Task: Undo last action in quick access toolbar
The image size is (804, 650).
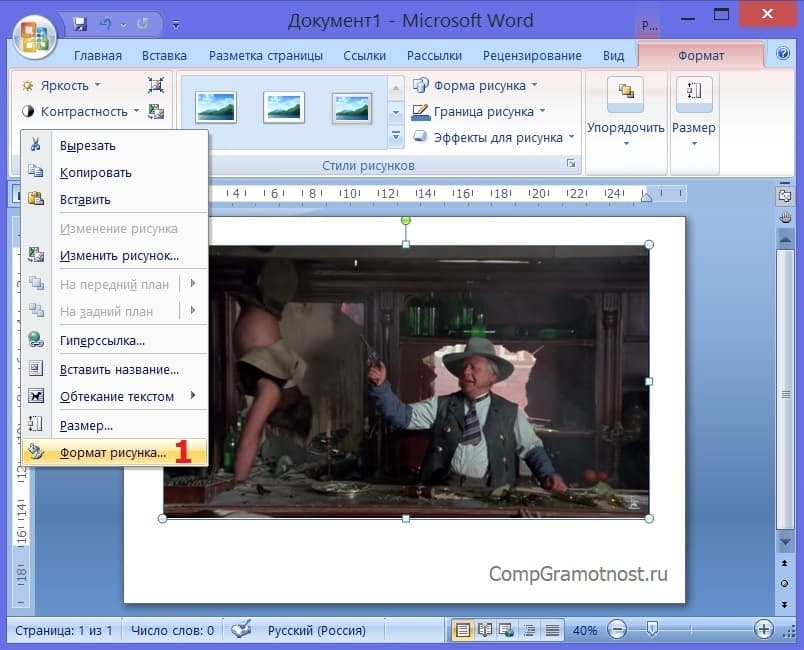Action: (x=106, y=24)
